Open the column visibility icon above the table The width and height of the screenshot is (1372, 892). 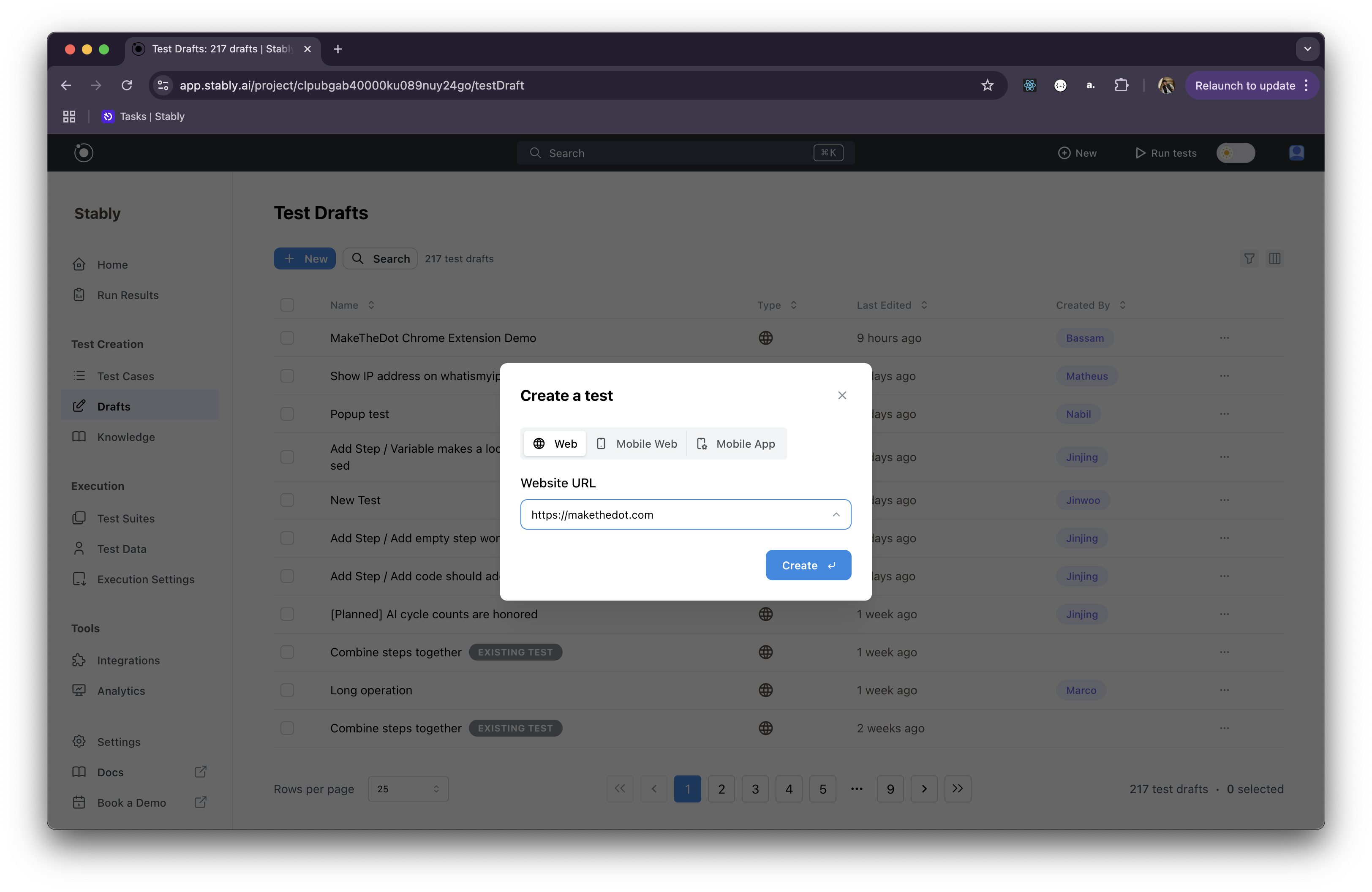[x=1274, y=259]
